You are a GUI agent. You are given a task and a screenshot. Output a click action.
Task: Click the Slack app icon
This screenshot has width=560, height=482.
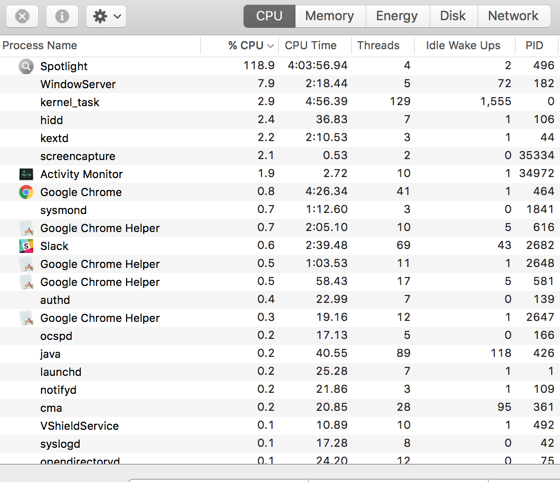click(26, 246)
